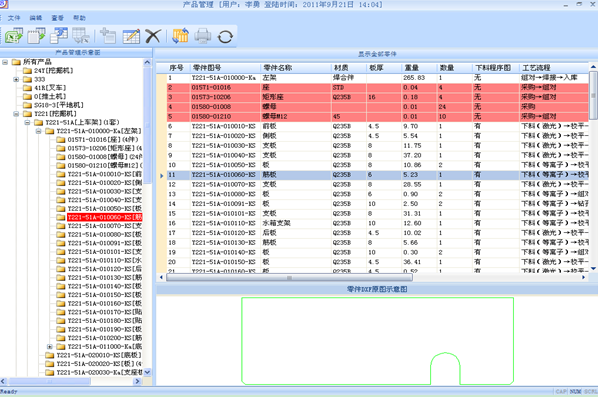Click folder icon of Y221-51A-010110-KS node
The image size is (598, 397).
pos(61,260)
